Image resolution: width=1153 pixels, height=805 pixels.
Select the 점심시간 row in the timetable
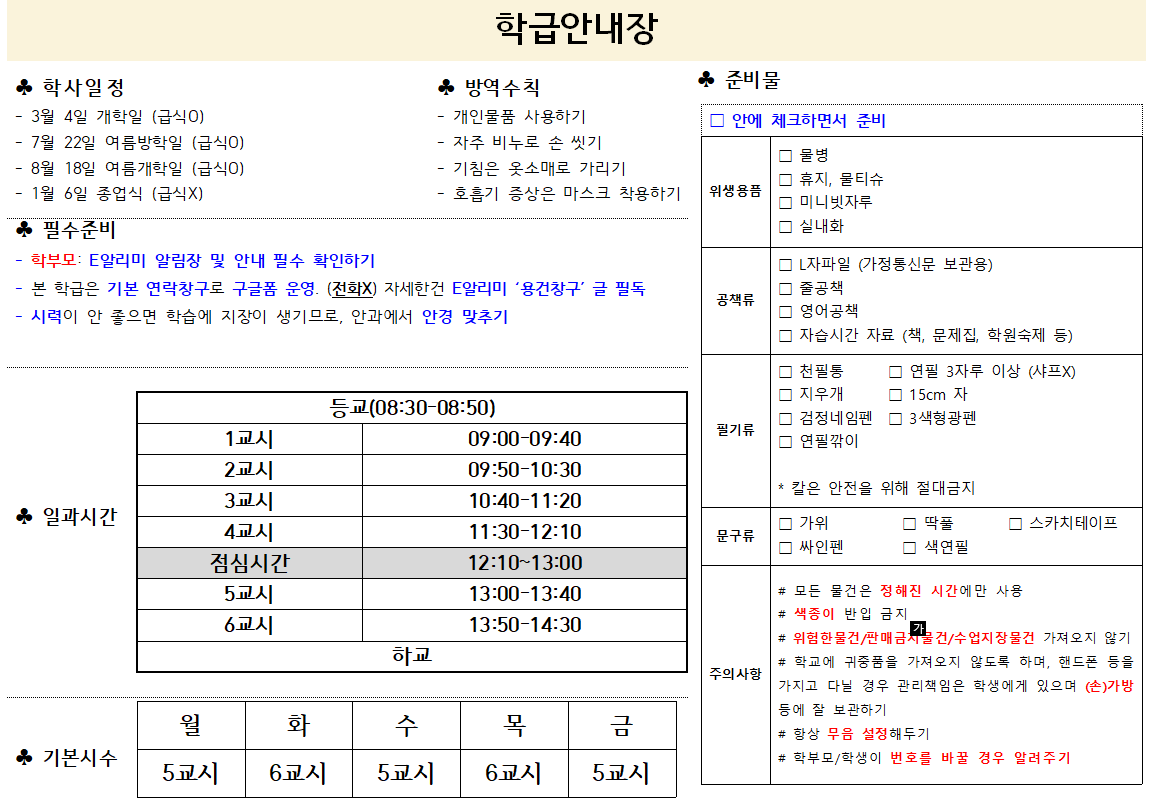point(411,563)
